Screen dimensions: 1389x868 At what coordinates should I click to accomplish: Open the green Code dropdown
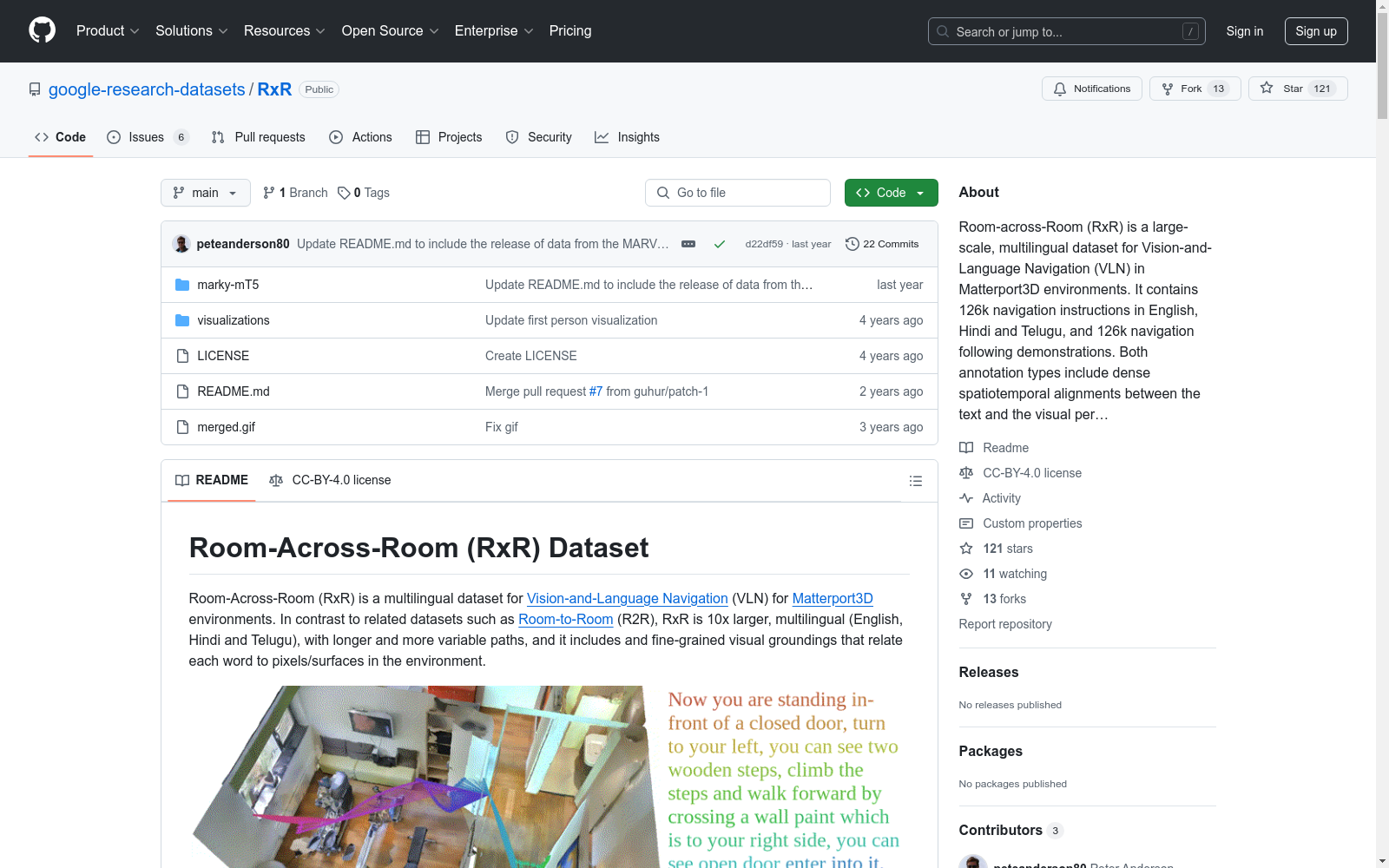(891, 193)
